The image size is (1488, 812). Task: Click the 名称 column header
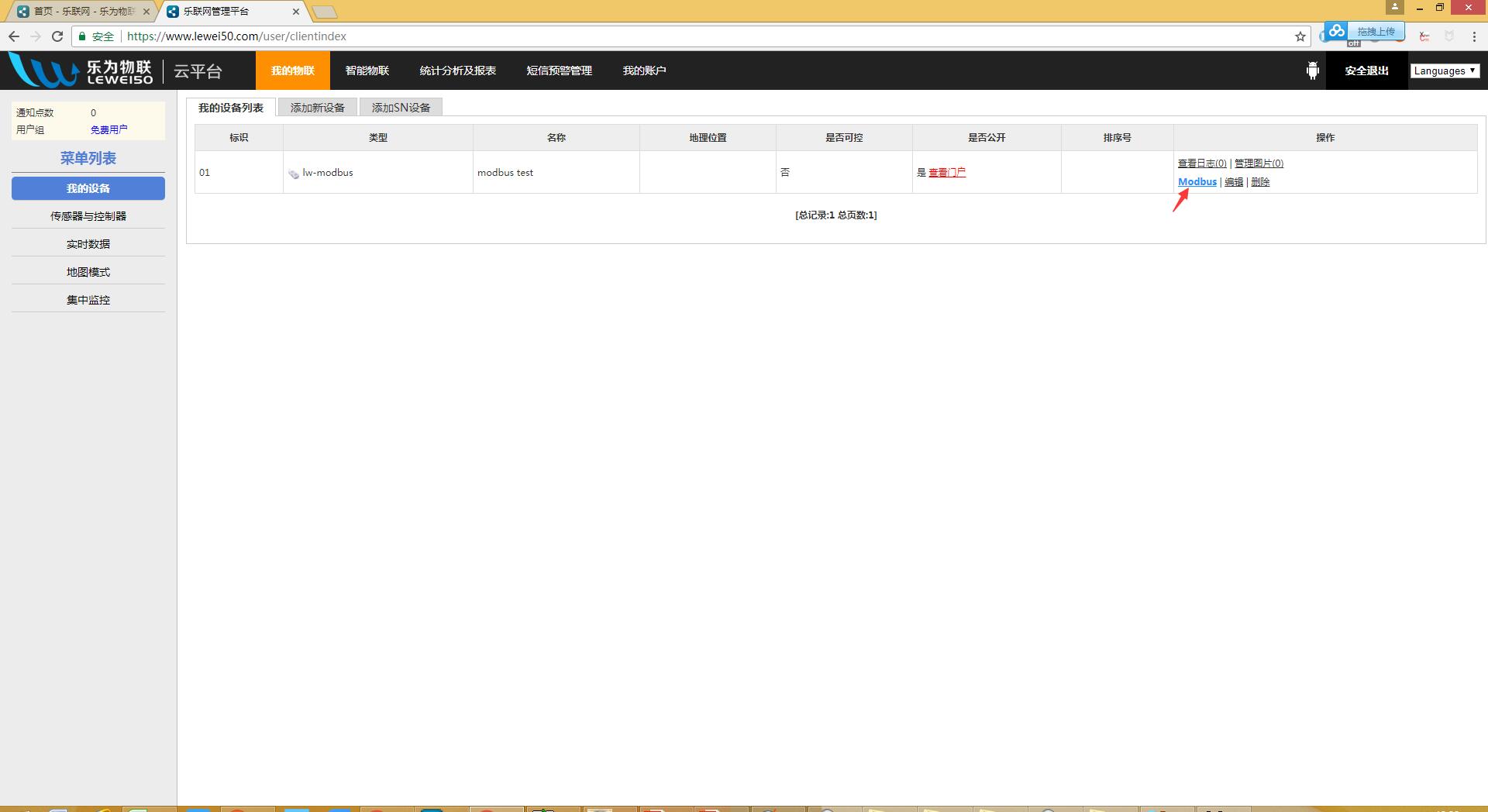pyautogui.click(x=556, y=138)
